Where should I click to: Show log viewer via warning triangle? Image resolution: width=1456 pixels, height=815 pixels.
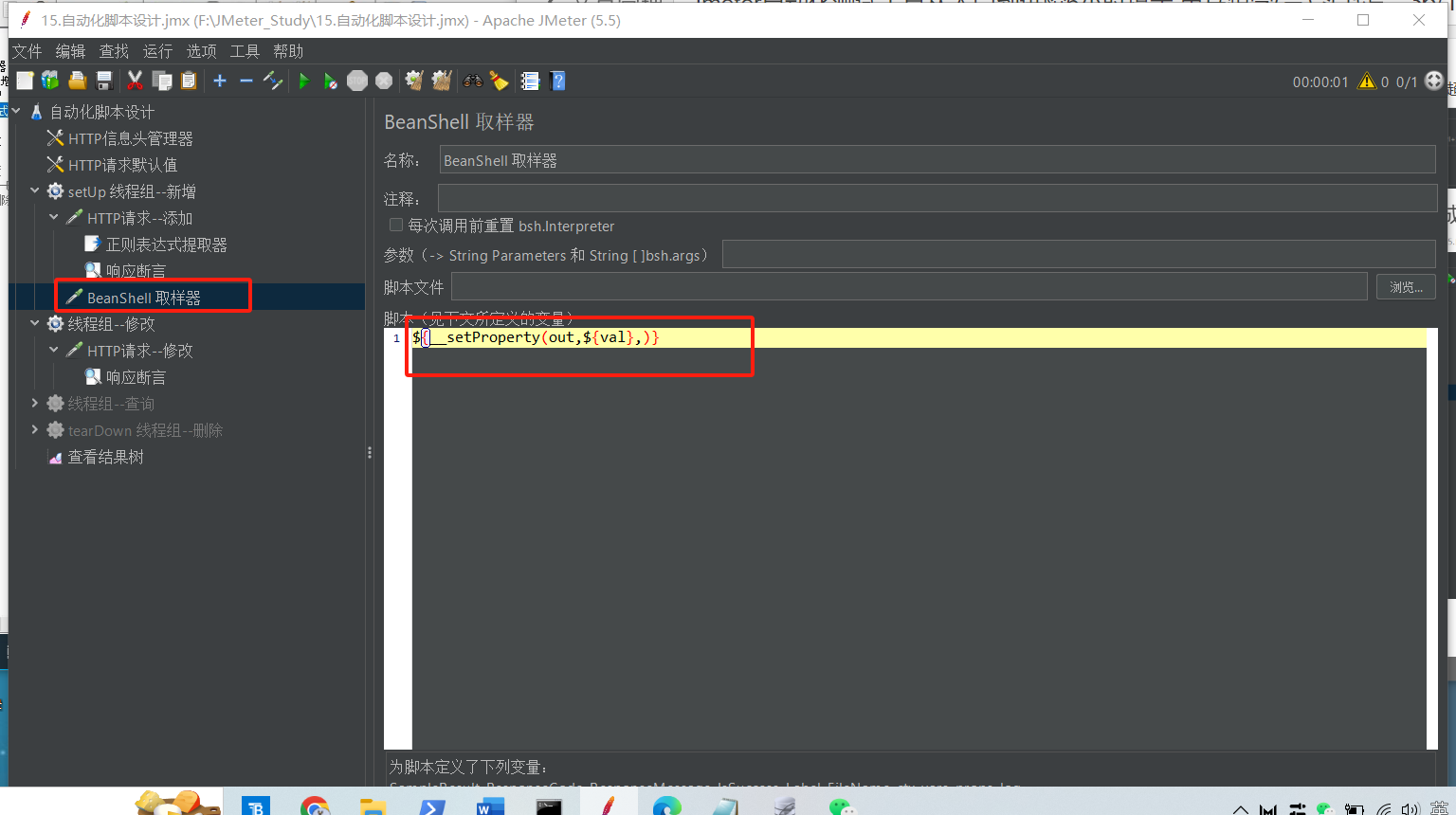(1367, 81)
